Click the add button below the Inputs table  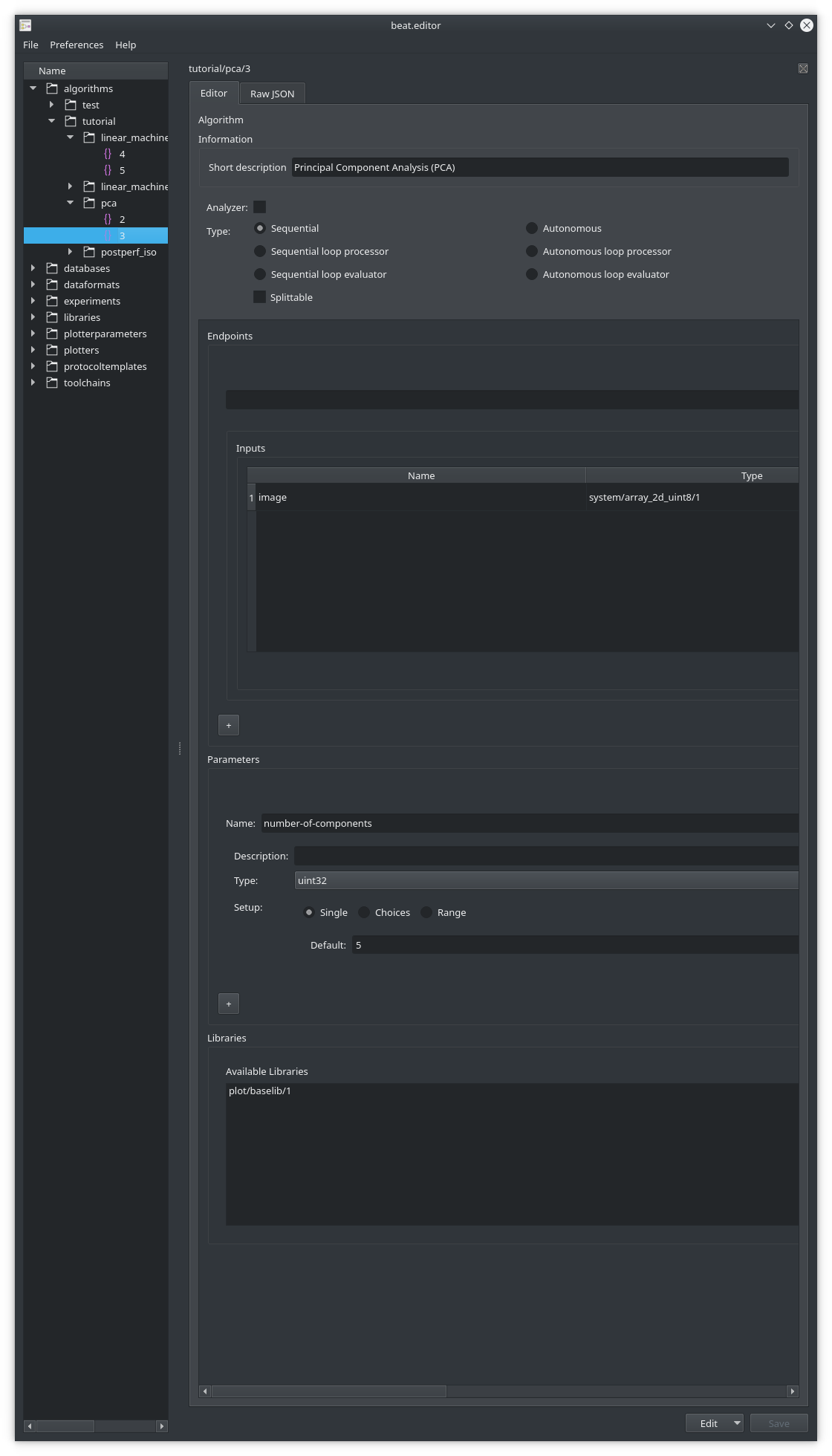[x=229, y=725]
